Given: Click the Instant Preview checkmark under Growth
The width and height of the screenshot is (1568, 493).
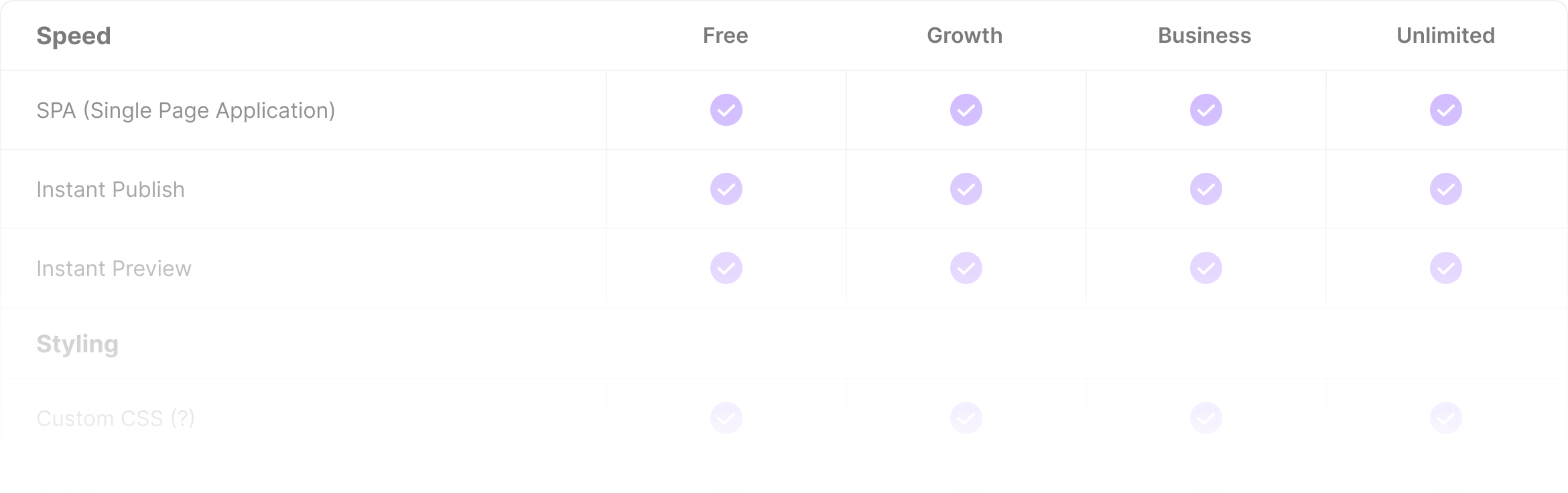Looking at the screenshot, I should (x=966, y=268).
